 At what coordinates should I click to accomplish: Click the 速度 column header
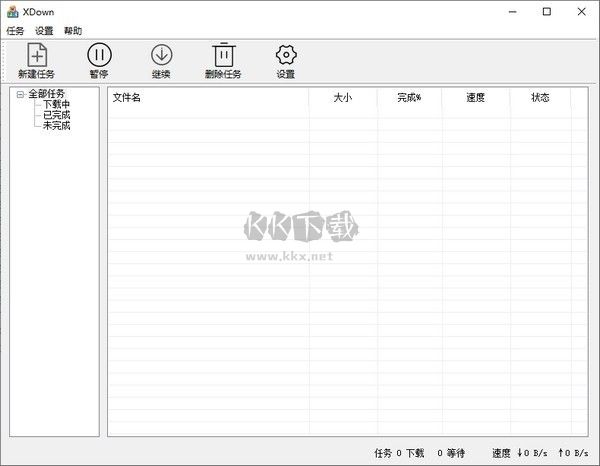coord(476,98)
